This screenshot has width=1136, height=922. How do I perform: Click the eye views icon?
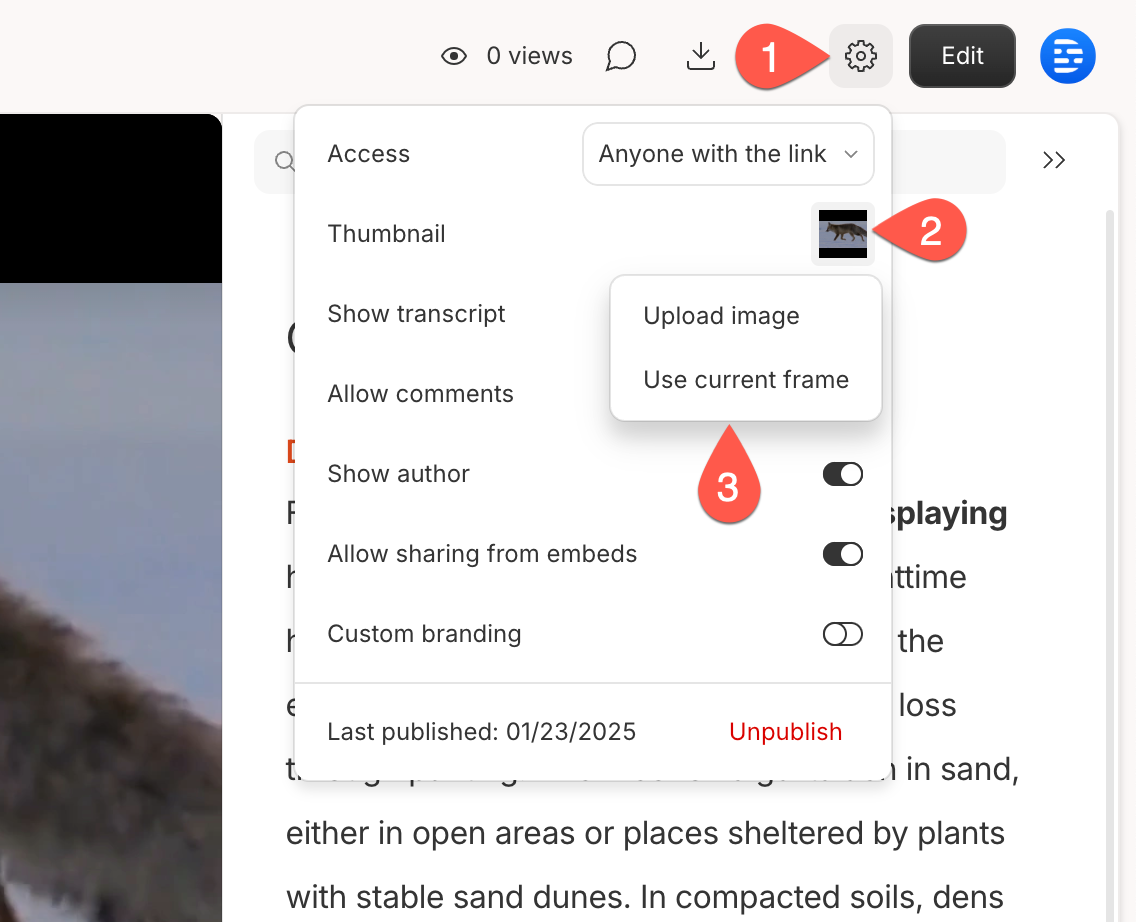454,56
